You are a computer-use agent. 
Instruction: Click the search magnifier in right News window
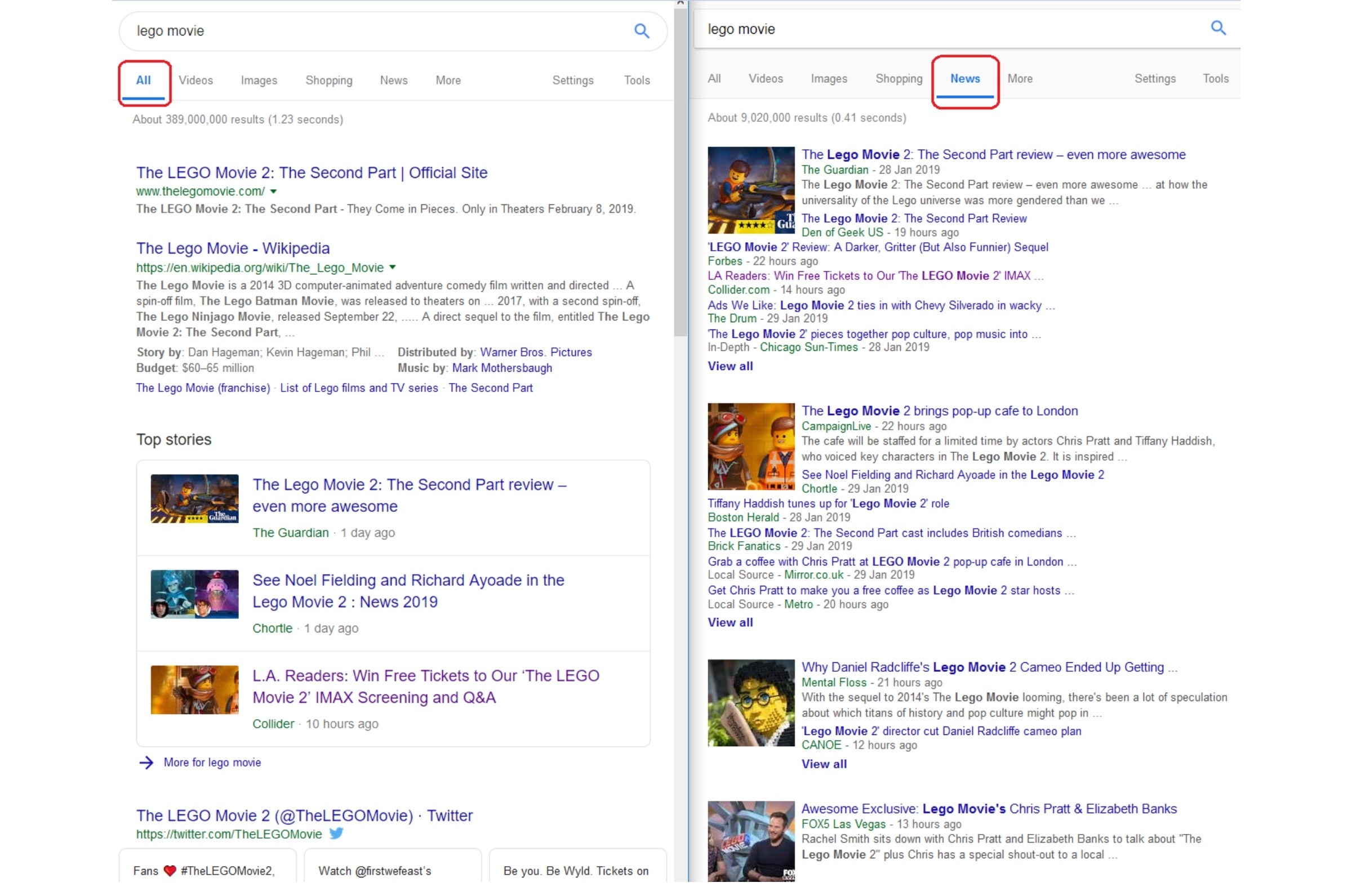click(x=1218, y=28)
